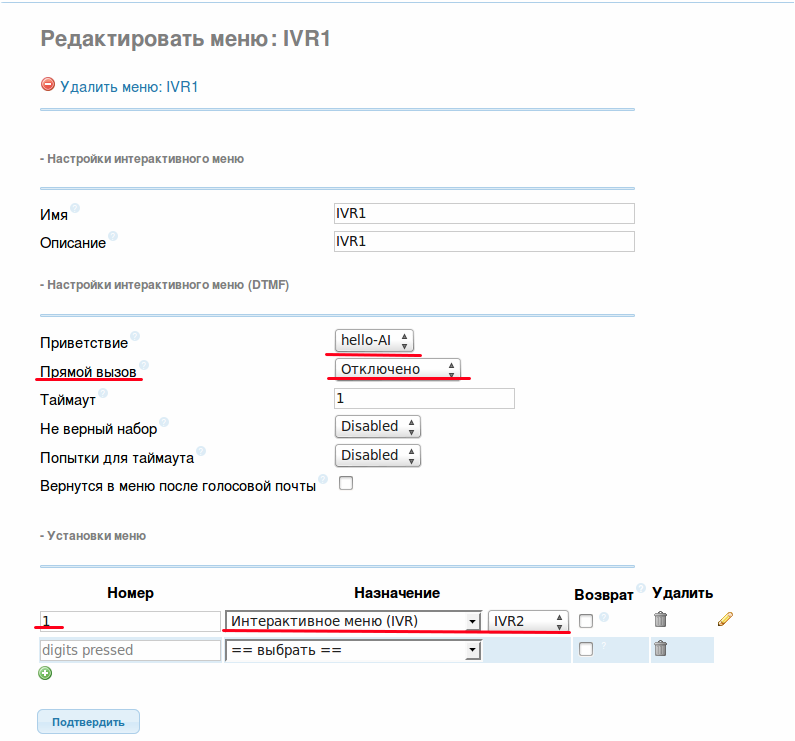
Task: Click the digits pressed number field
Action: (x=130, y=650)
